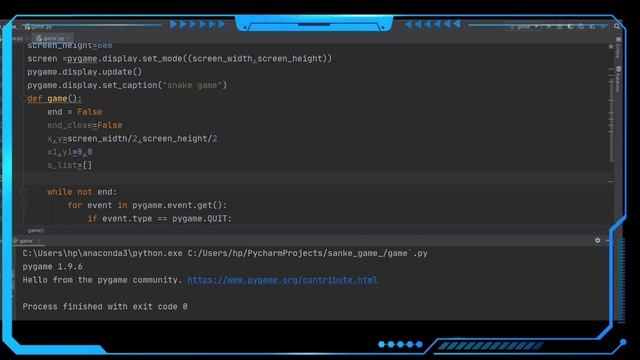Hide the Run panel with minus icon
Screen dimensions: 640x360
coord(608,240)
